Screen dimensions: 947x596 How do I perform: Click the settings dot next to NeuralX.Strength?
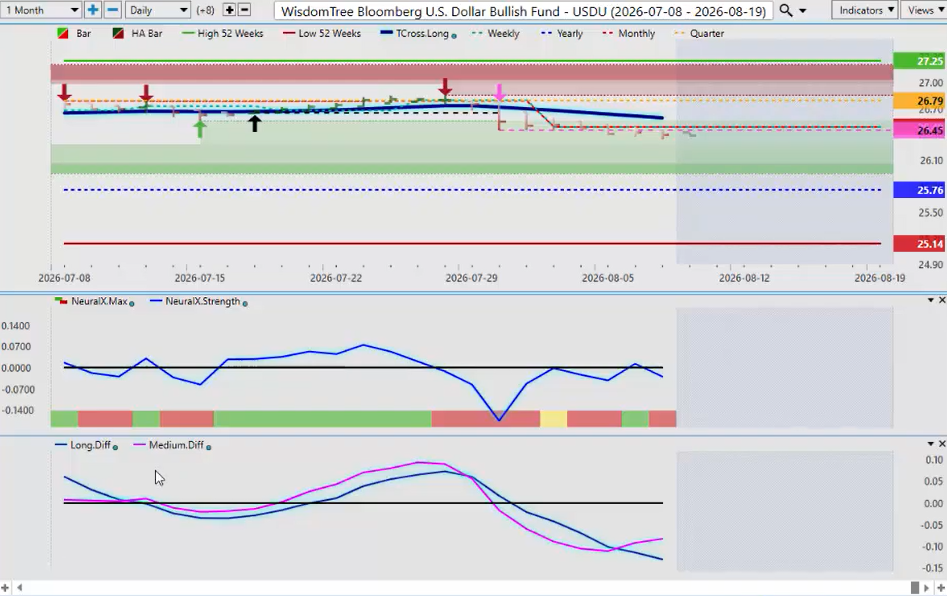[x=245, y=303]
